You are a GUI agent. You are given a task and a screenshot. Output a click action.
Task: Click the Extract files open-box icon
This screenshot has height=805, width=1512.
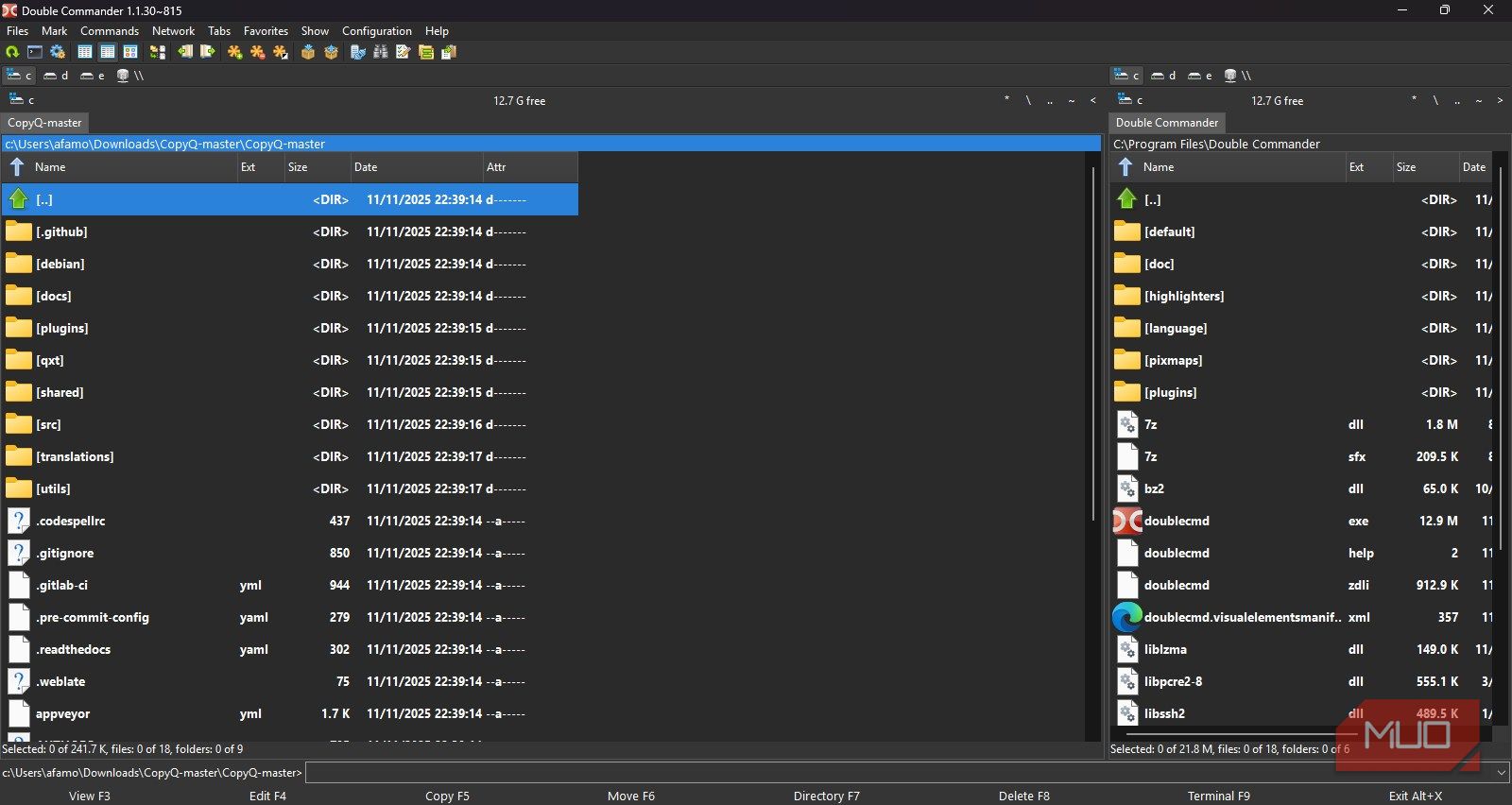331,52
